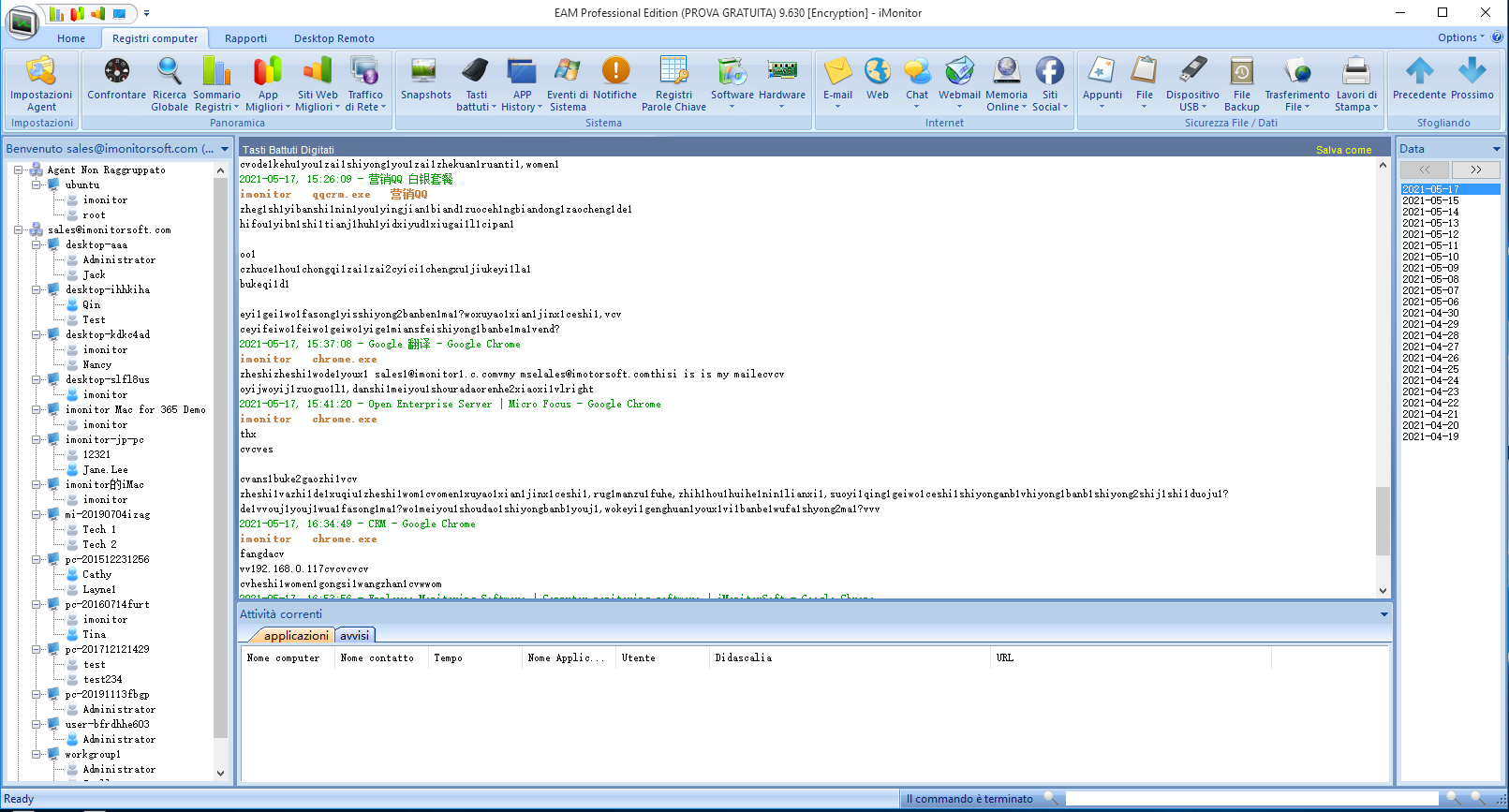
Task: Collapse the desktop-aaa tree node
Action: pyautogui.click(x=37, y=244)
